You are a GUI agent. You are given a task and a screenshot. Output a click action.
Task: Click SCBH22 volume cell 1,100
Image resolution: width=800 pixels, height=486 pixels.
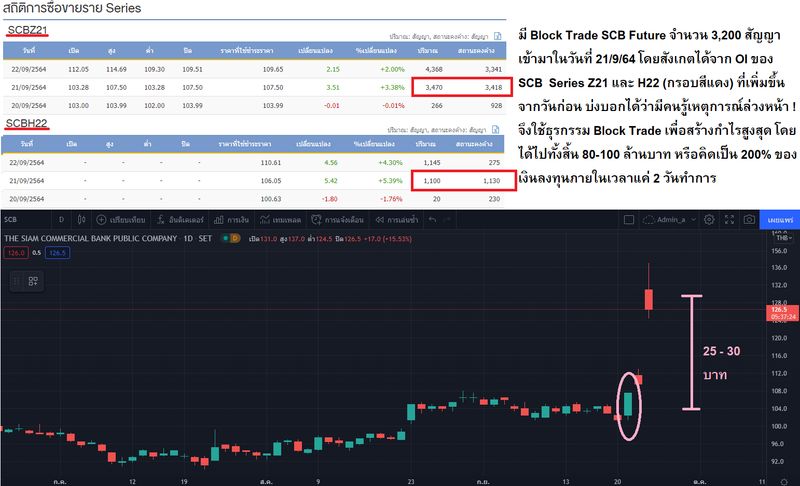click(432, 181)
